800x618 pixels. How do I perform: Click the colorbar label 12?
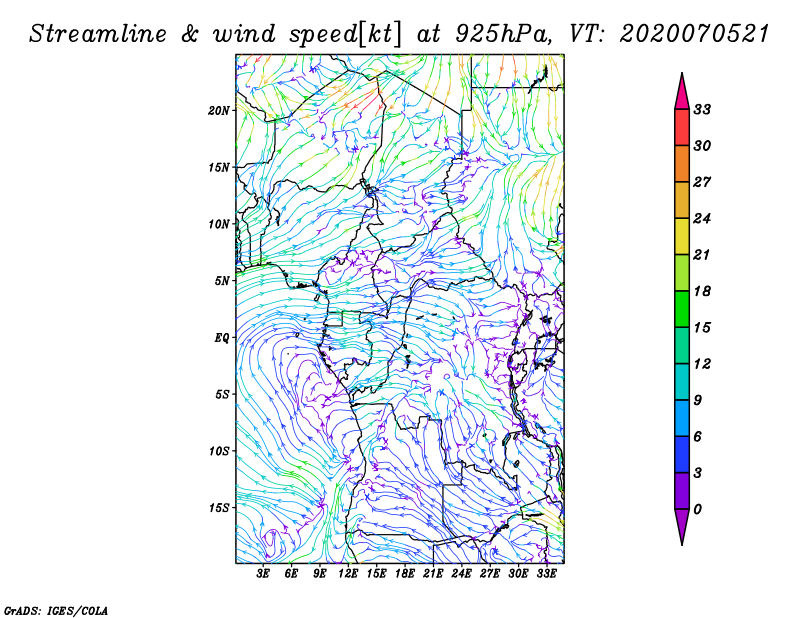tap(702, 363)
